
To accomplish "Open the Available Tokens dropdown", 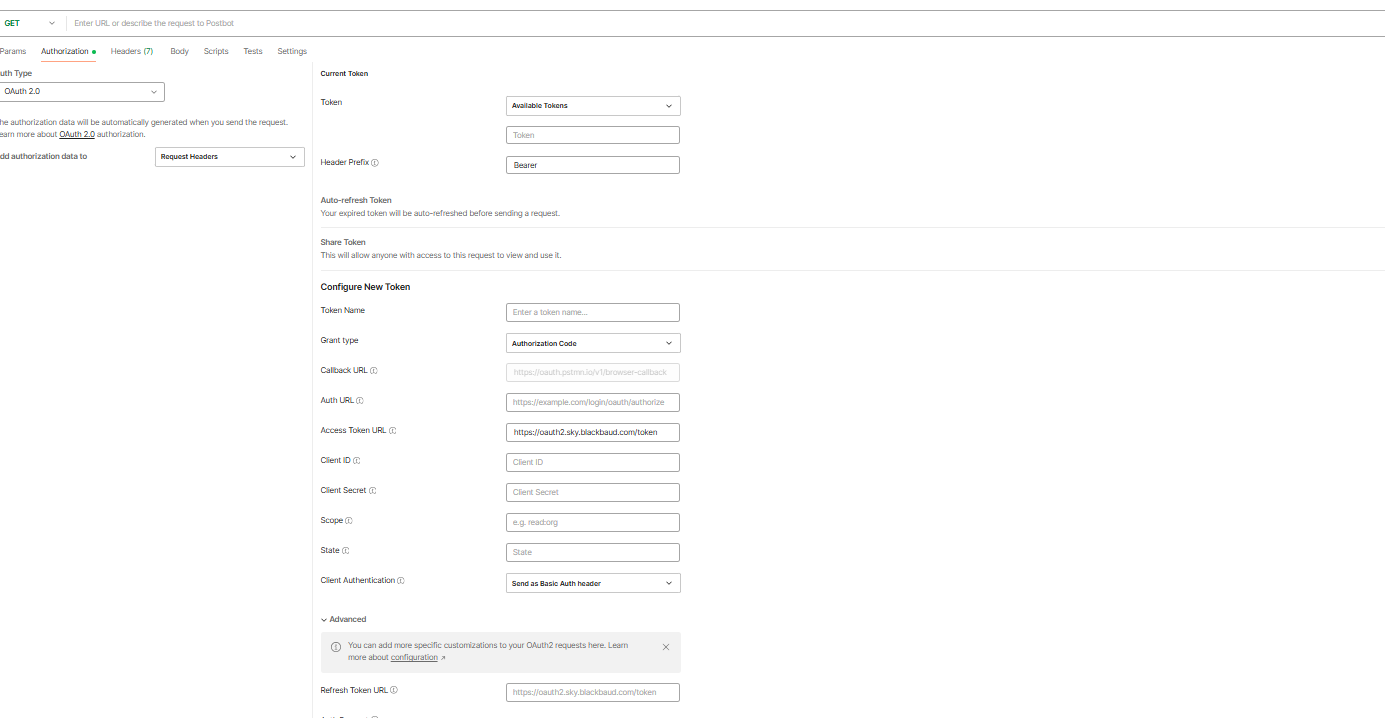I will click(593, 105).
